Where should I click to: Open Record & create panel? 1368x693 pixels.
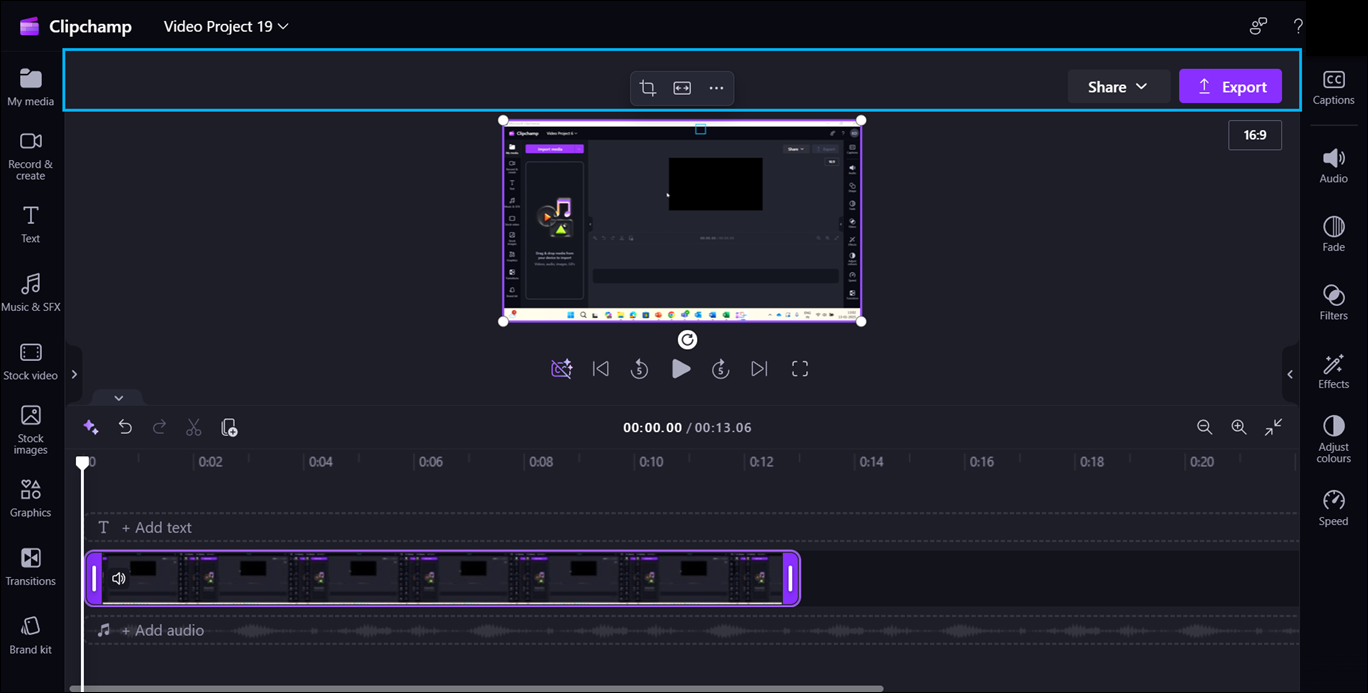click(x=30, y=156)
